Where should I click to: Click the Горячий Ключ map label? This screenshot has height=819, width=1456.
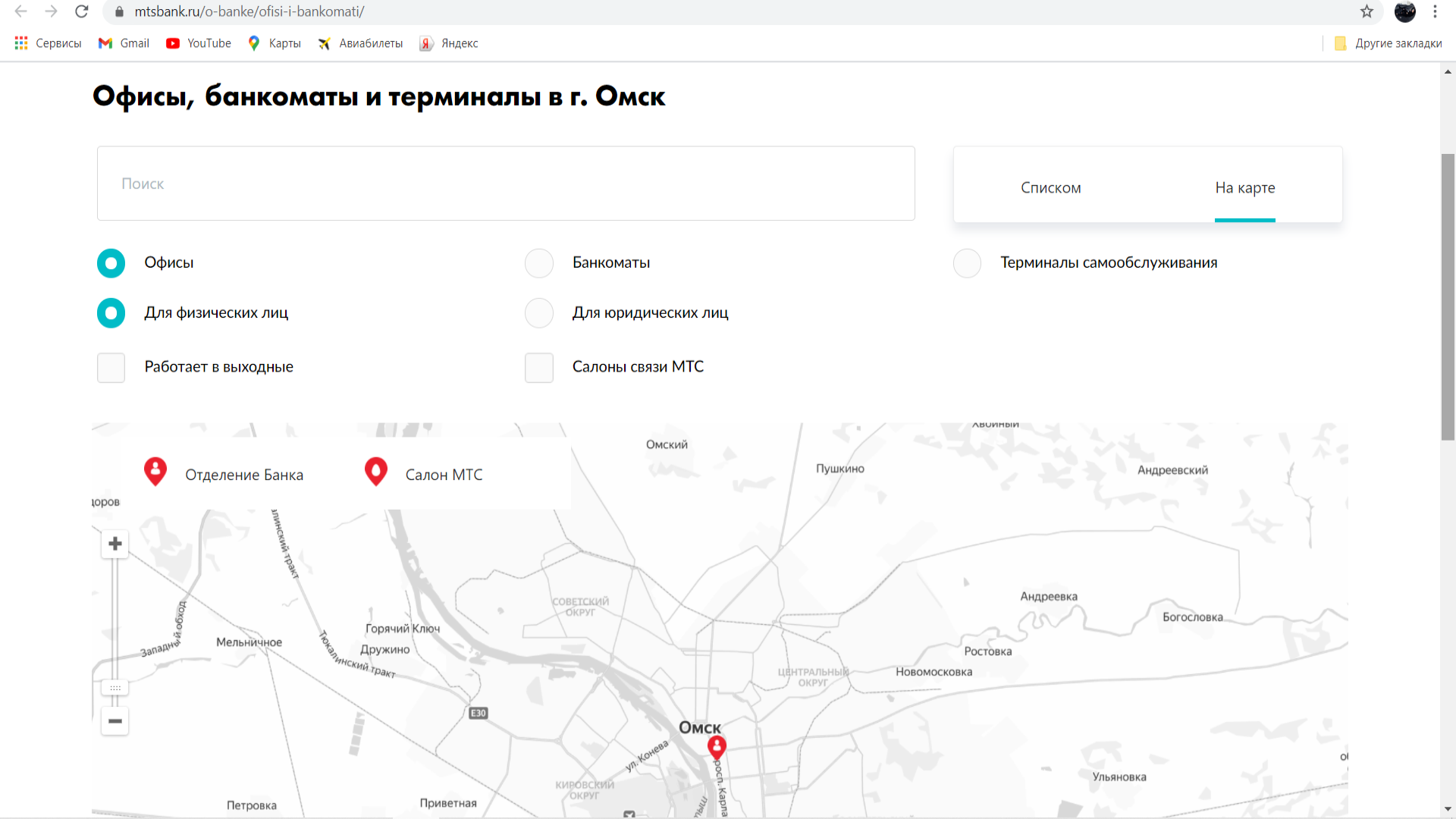pos(403,629)
